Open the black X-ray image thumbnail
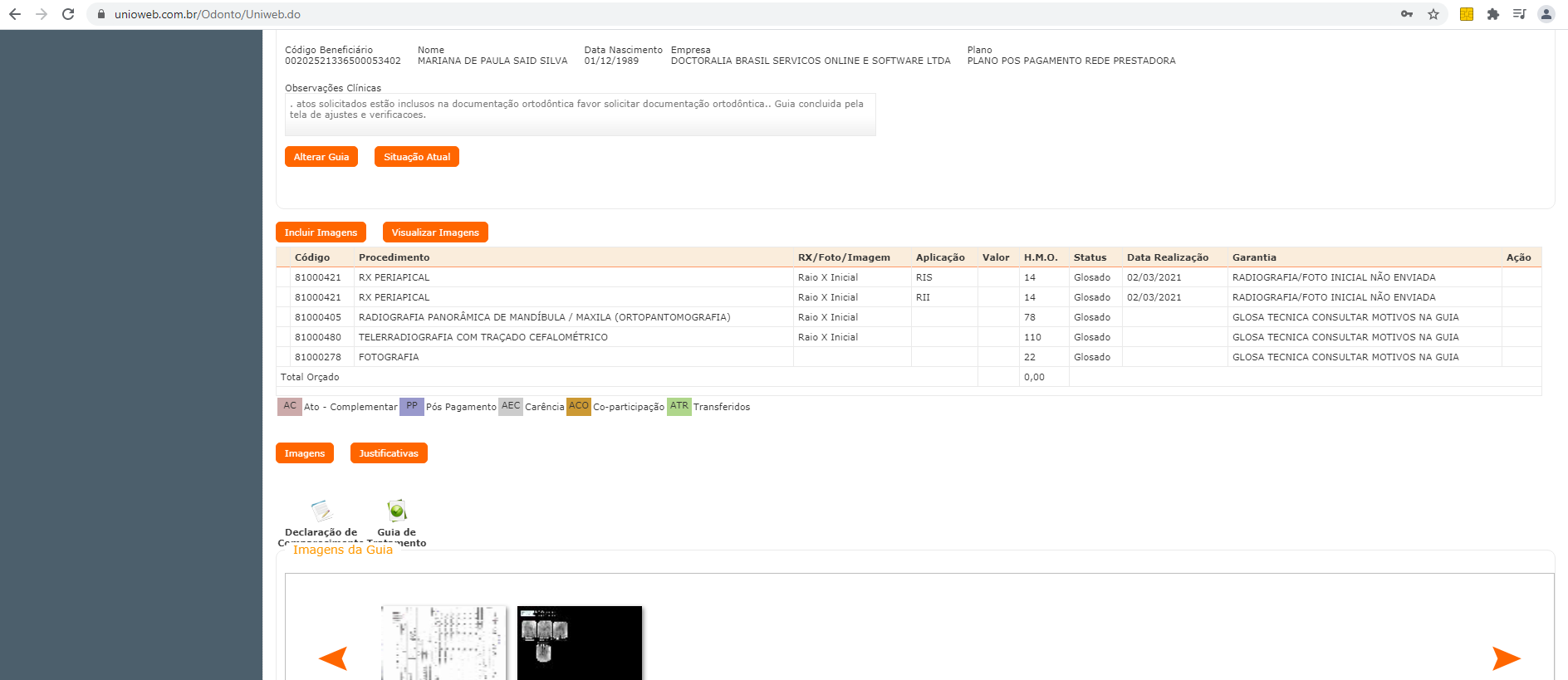 pyautogui.click(x=580, y=643)
